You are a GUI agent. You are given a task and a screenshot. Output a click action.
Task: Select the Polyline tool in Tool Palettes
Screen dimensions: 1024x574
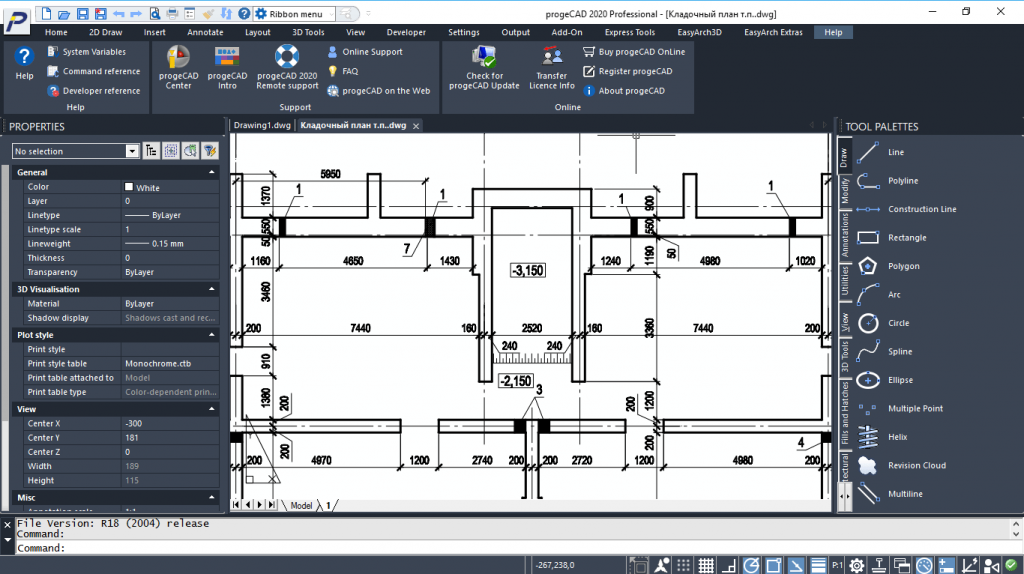pos(903,181)
